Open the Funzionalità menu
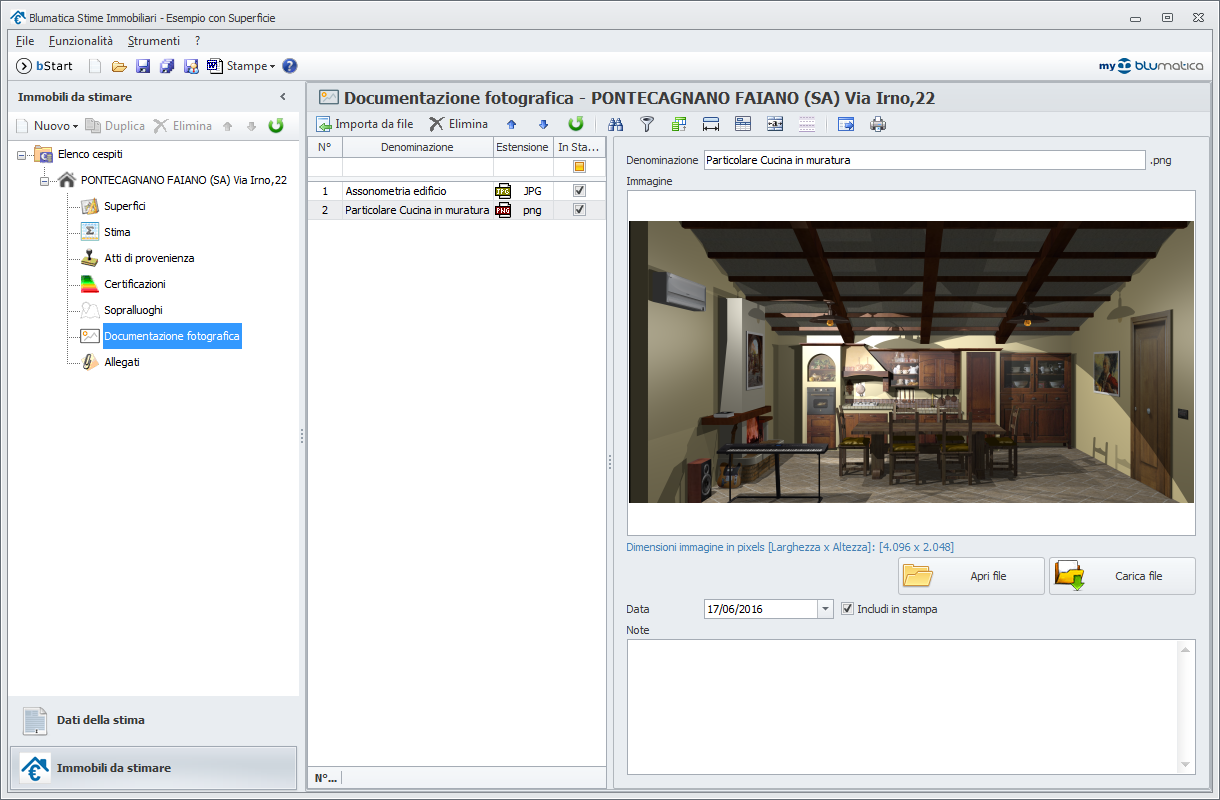The height and width of the screenshot is (800, 1220). tap(81, 41)
